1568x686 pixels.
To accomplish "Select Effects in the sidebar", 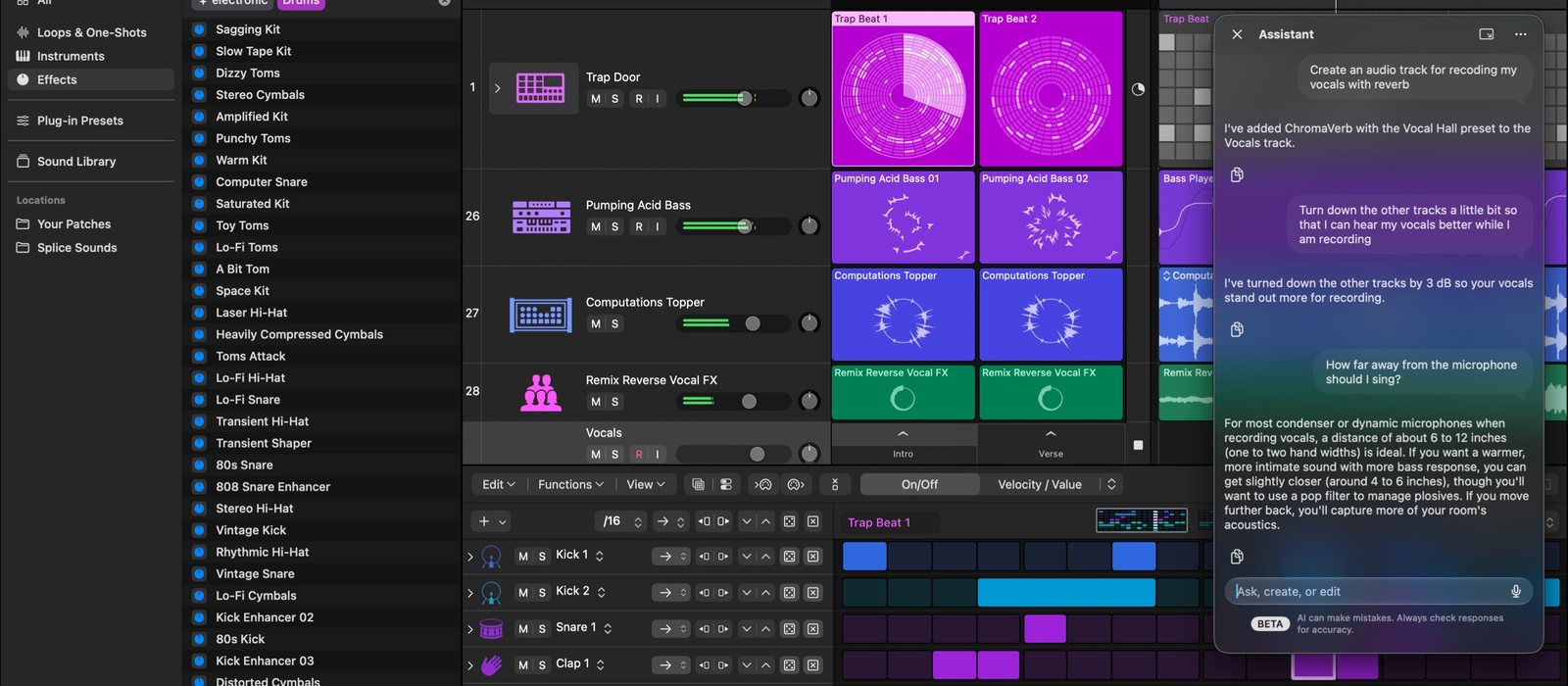I will 91,79.
